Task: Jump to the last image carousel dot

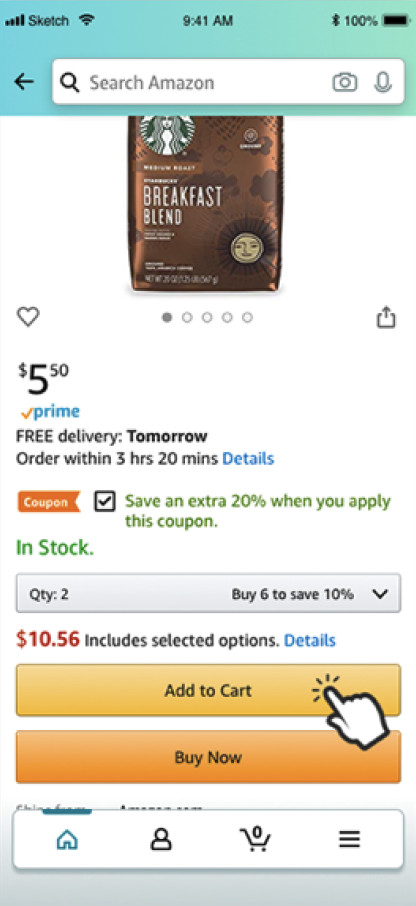Action: tap(247, 317)
